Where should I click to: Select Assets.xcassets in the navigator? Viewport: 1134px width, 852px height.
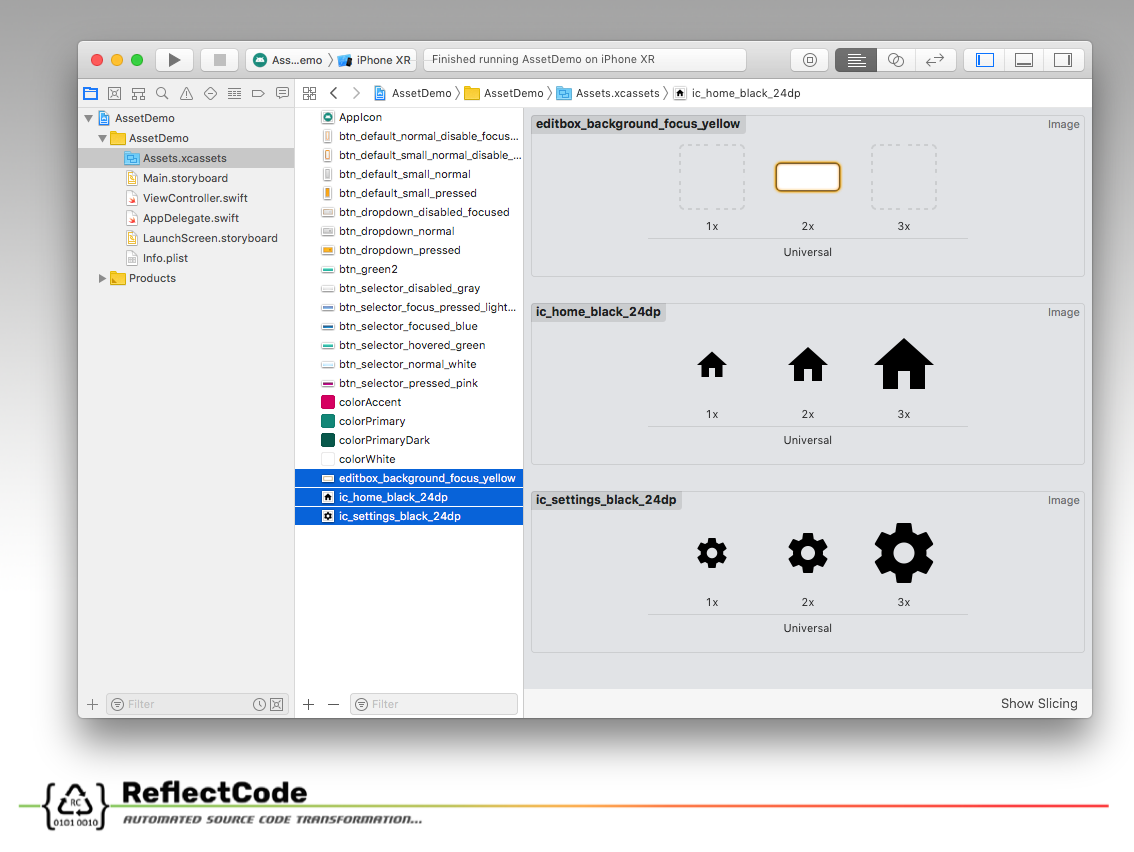click(186, 158)
